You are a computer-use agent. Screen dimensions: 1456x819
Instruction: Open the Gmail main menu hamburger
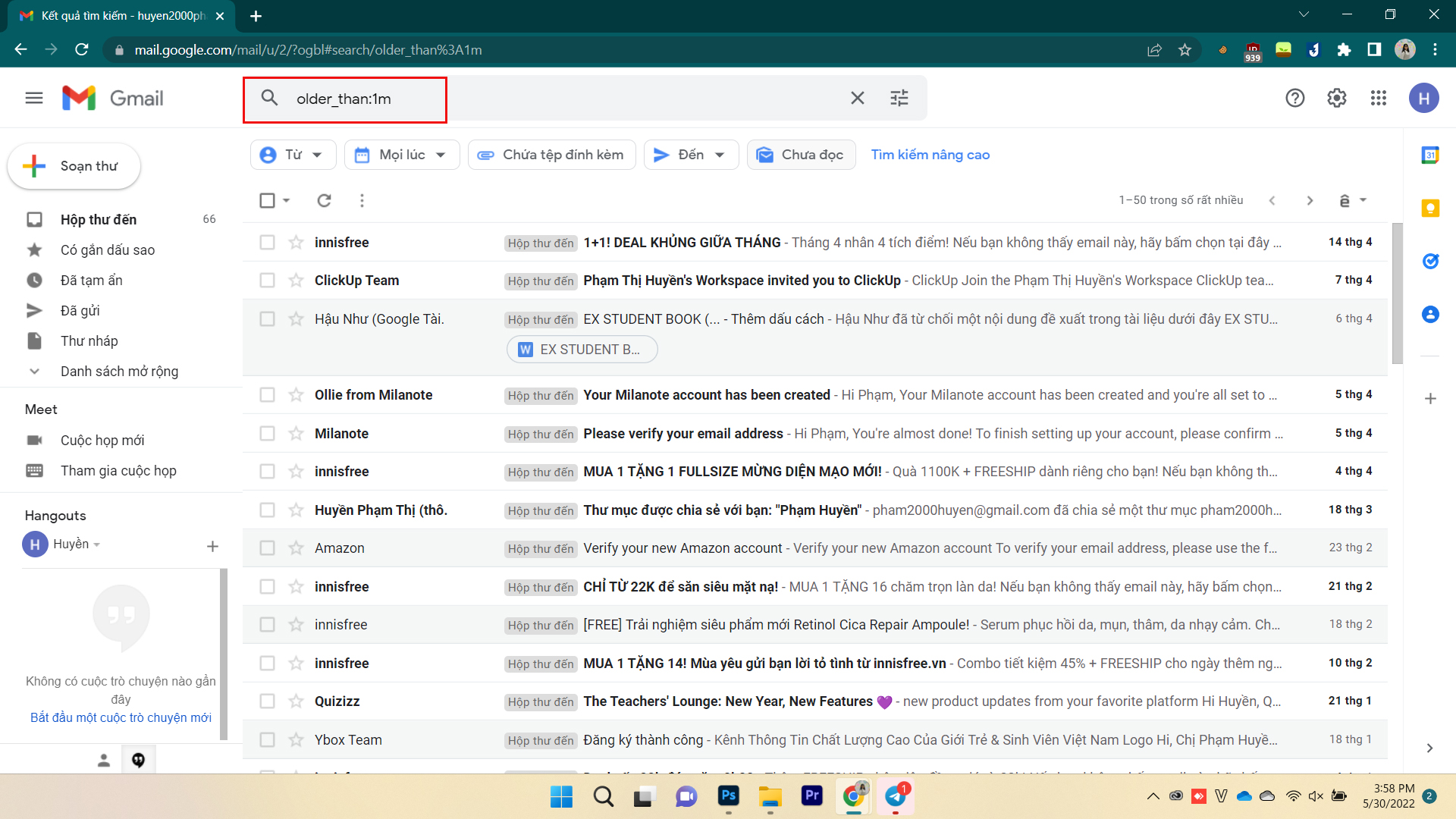coord(34,98)
